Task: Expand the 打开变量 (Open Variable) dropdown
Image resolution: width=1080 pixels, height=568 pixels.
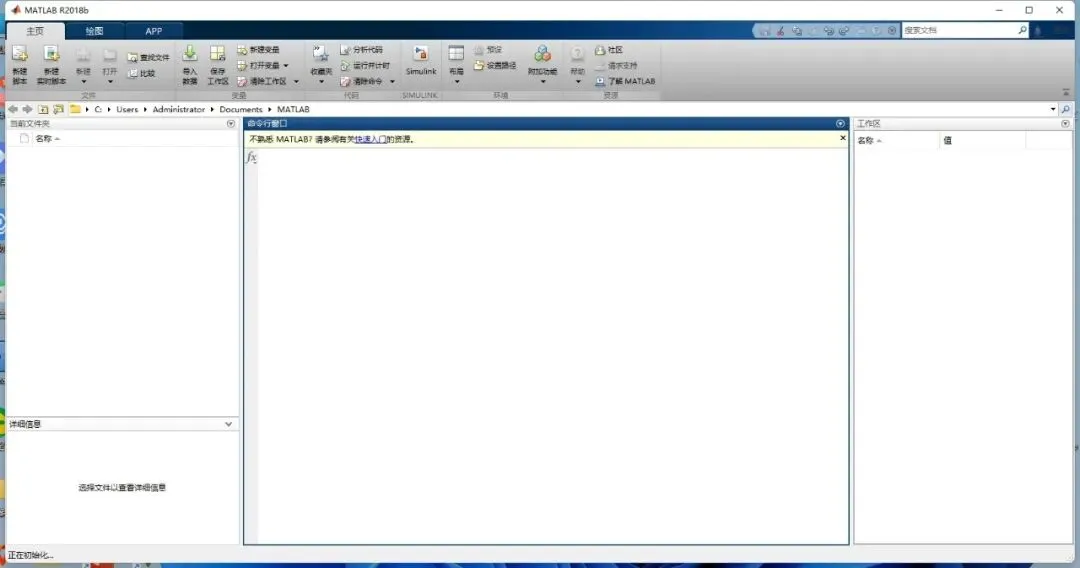Action: click(x=286, y=65)
